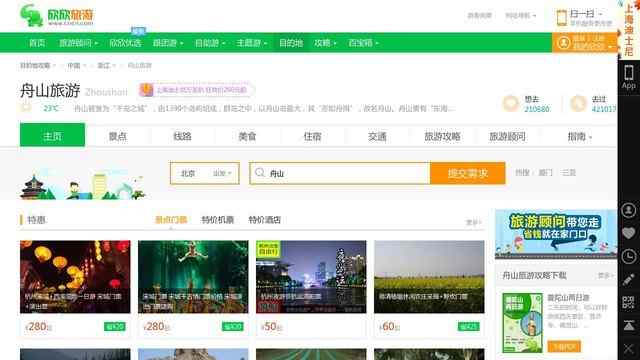Go to 首页 in green navigation bar
The height and width of the screenshot is (360, 640).
pos(37,43)
